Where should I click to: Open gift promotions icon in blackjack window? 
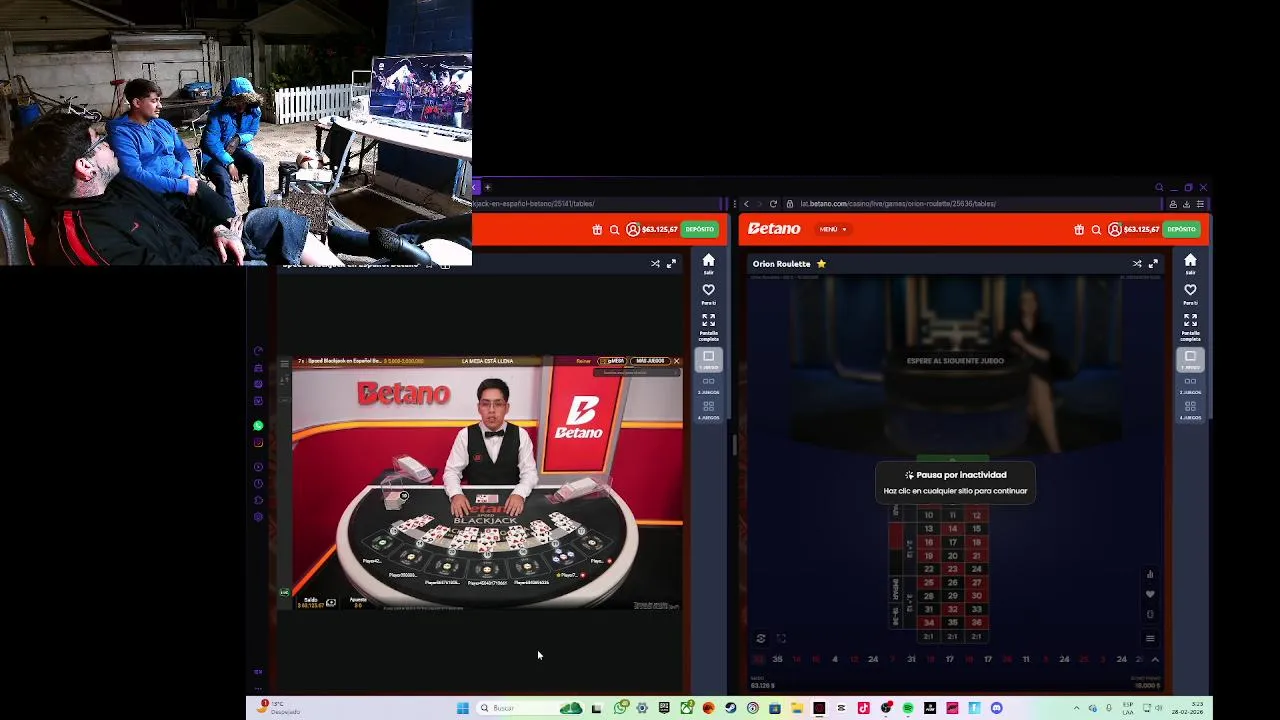tap(597, 230)
